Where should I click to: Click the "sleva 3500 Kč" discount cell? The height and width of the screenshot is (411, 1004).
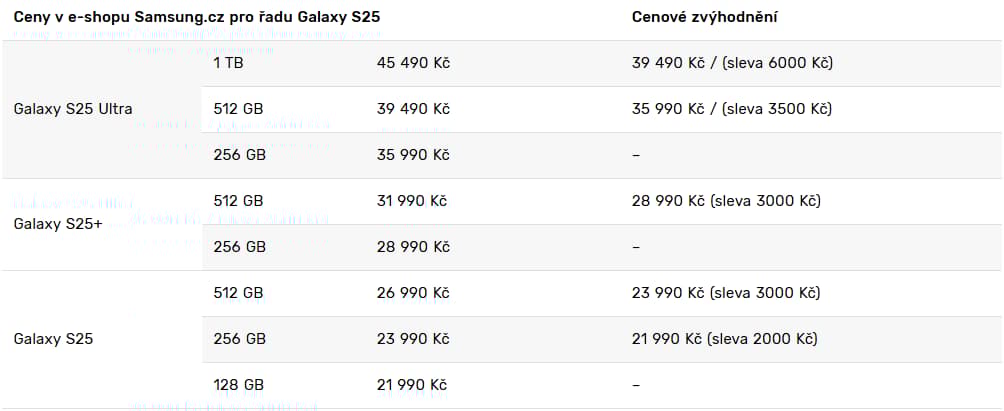click(x=732, y=109)
